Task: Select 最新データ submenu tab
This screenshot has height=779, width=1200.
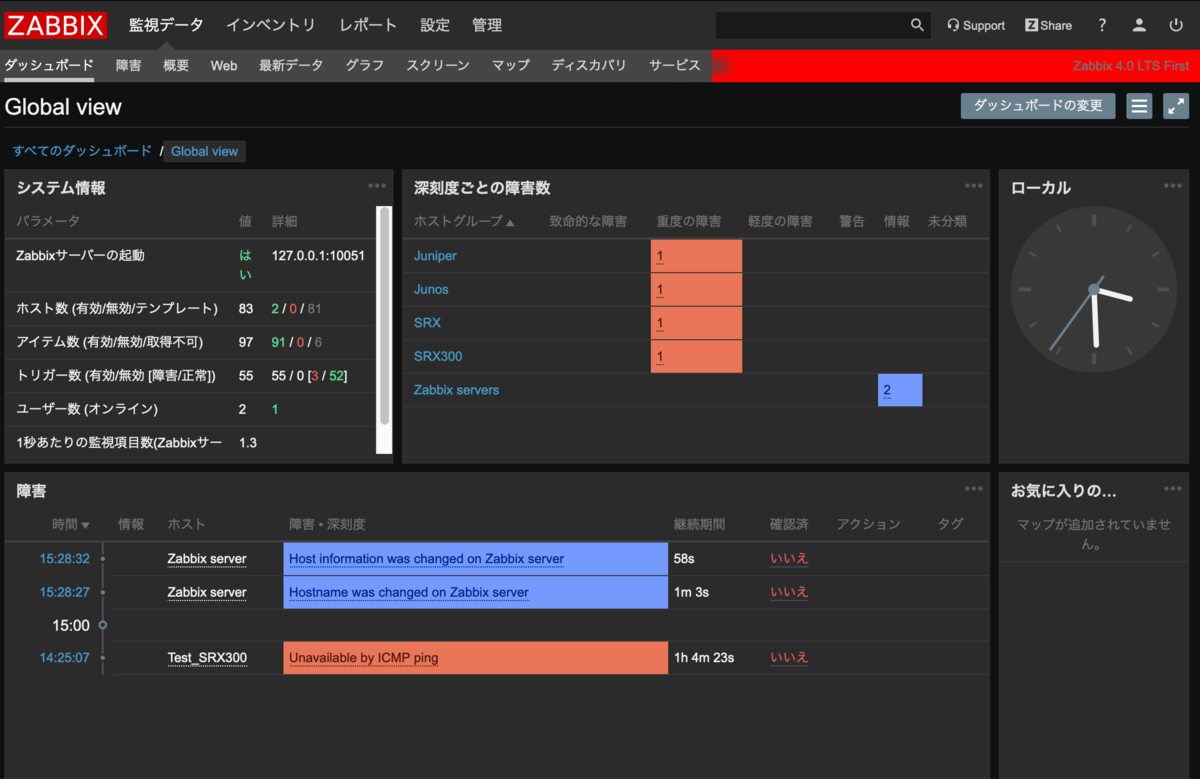Action: click(x=291, y=65)
